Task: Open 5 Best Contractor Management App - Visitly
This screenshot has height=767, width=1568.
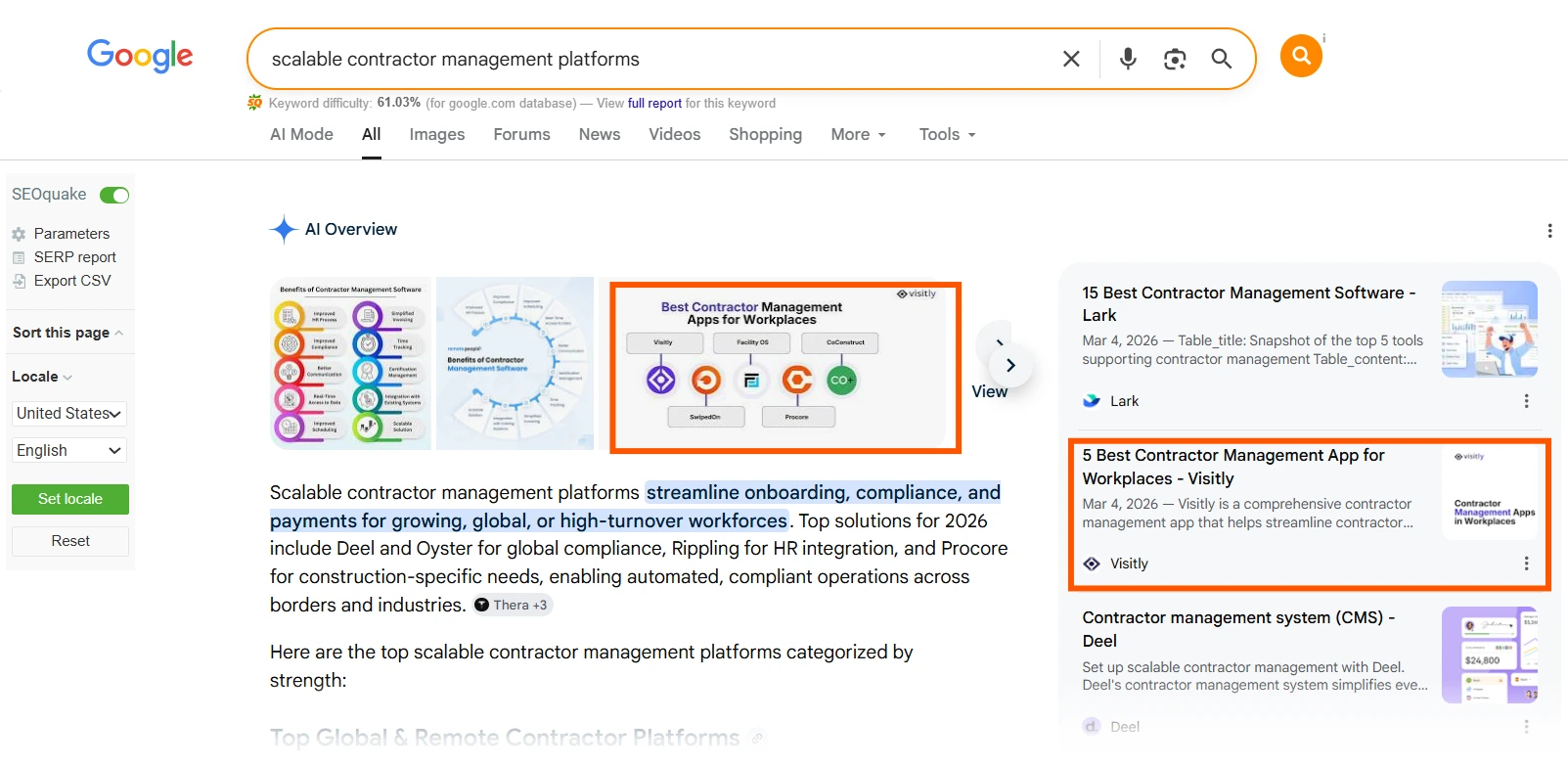Action: 1233,467
